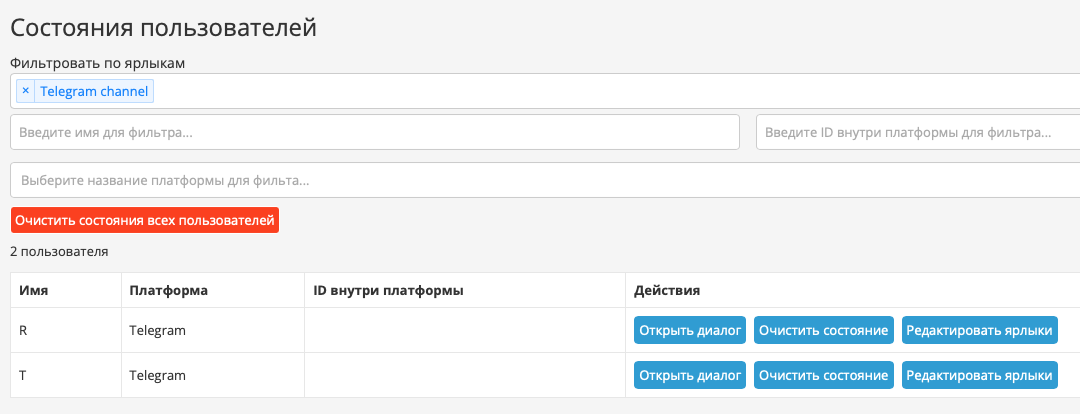Screen dimensions: 1080x414
Task: Click the ID внутри платформы column header
Action: point(388,291)
